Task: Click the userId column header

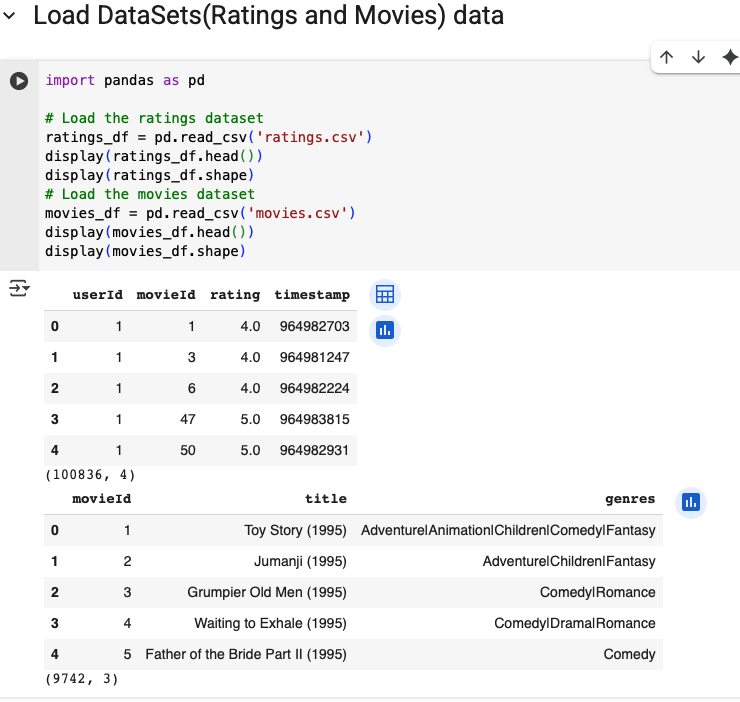Action: (x=98, y=295)
